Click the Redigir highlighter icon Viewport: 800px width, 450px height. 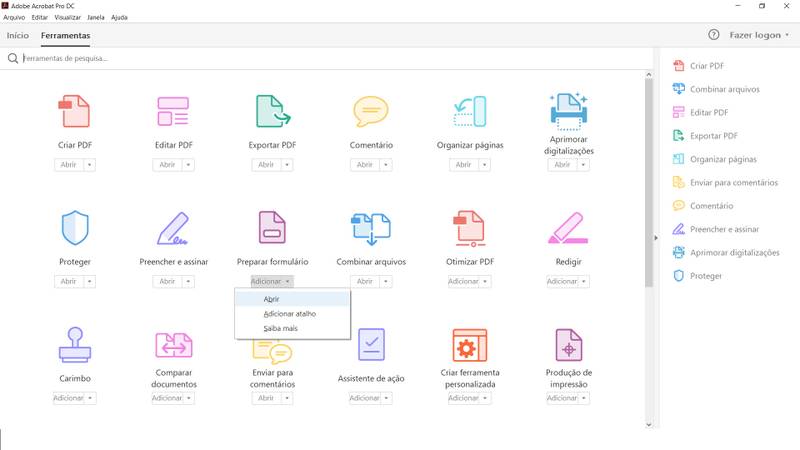568,228
